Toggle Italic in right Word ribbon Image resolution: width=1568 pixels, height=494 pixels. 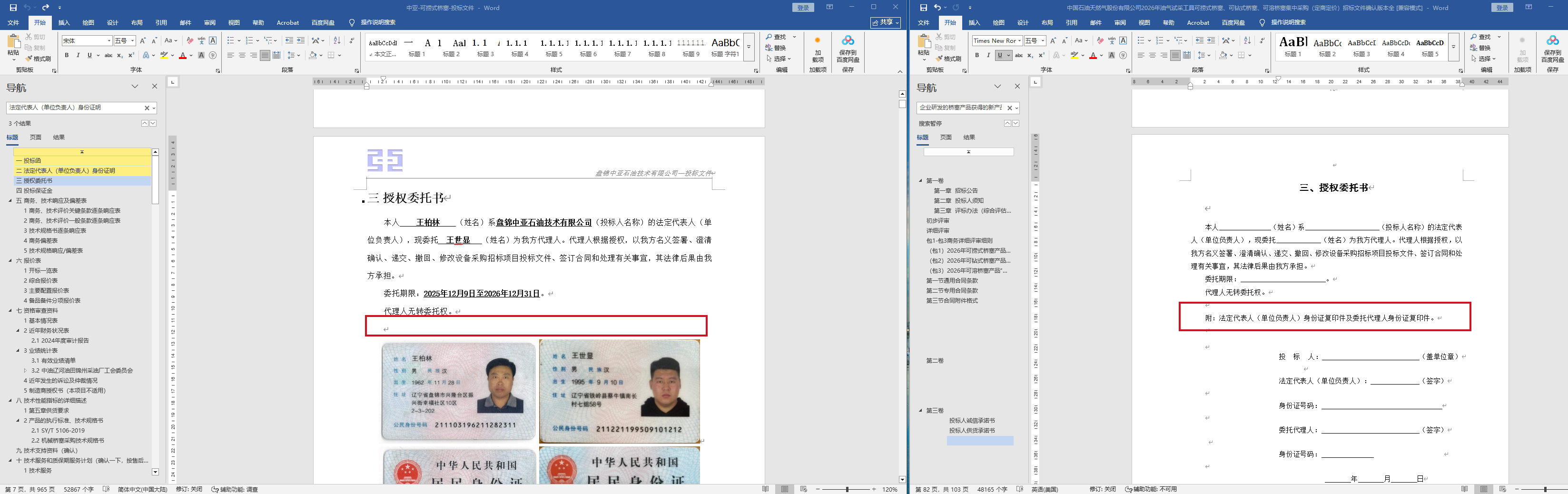pos(988,55)
